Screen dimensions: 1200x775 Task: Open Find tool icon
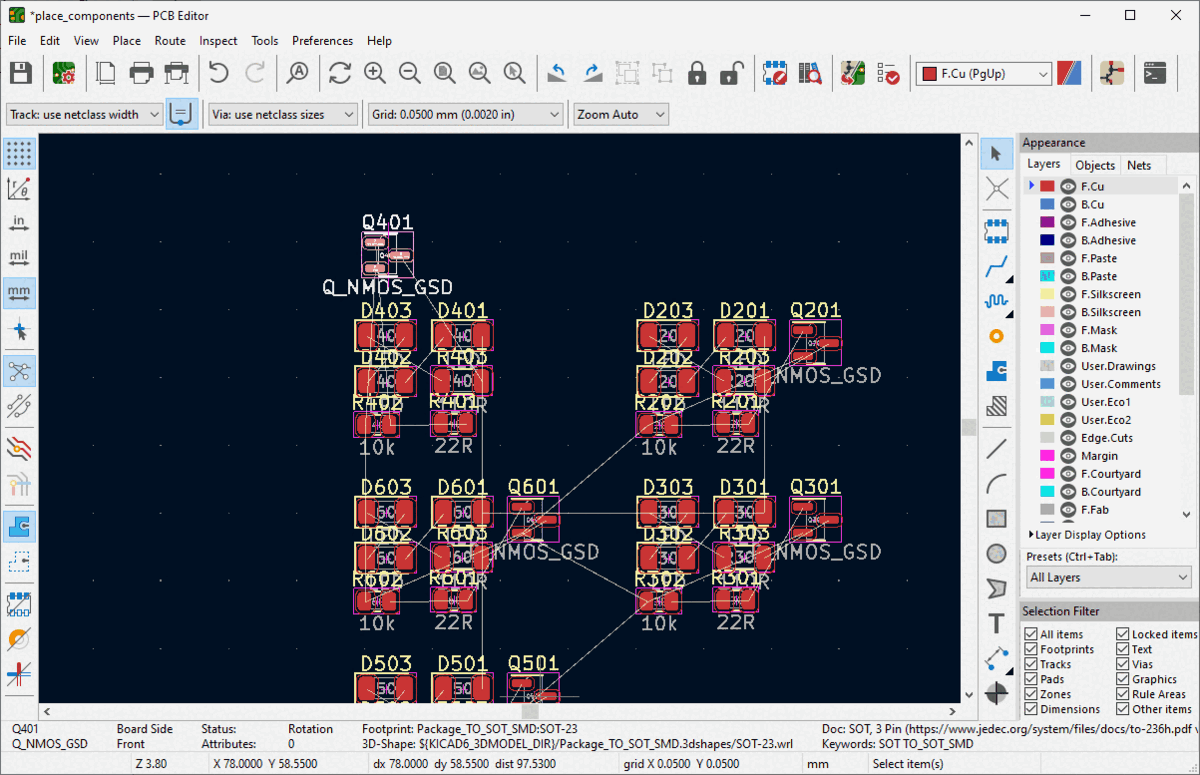pyautogui.click(x=297, y=73)
